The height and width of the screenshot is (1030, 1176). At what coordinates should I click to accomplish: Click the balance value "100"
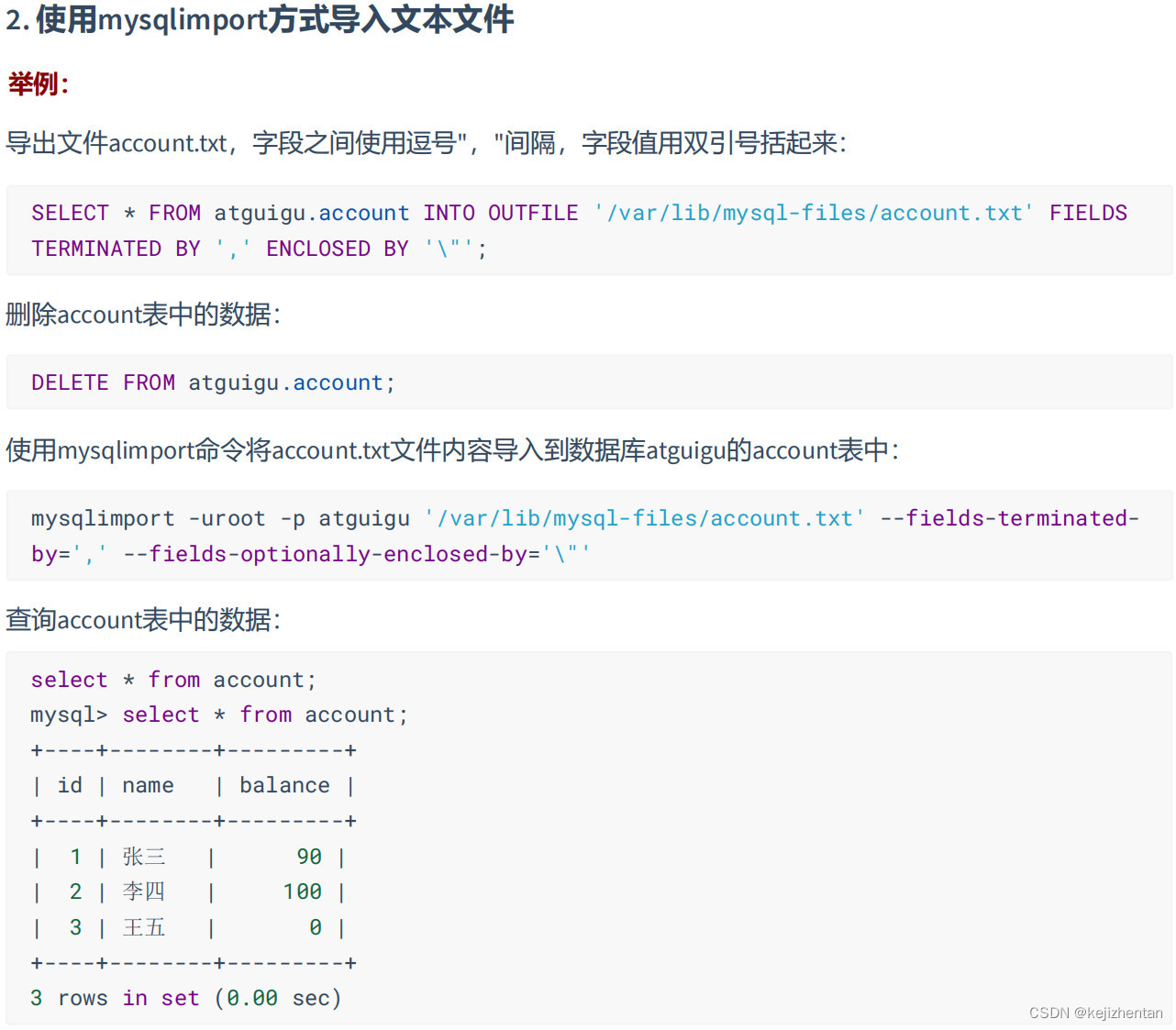[303, 892]
